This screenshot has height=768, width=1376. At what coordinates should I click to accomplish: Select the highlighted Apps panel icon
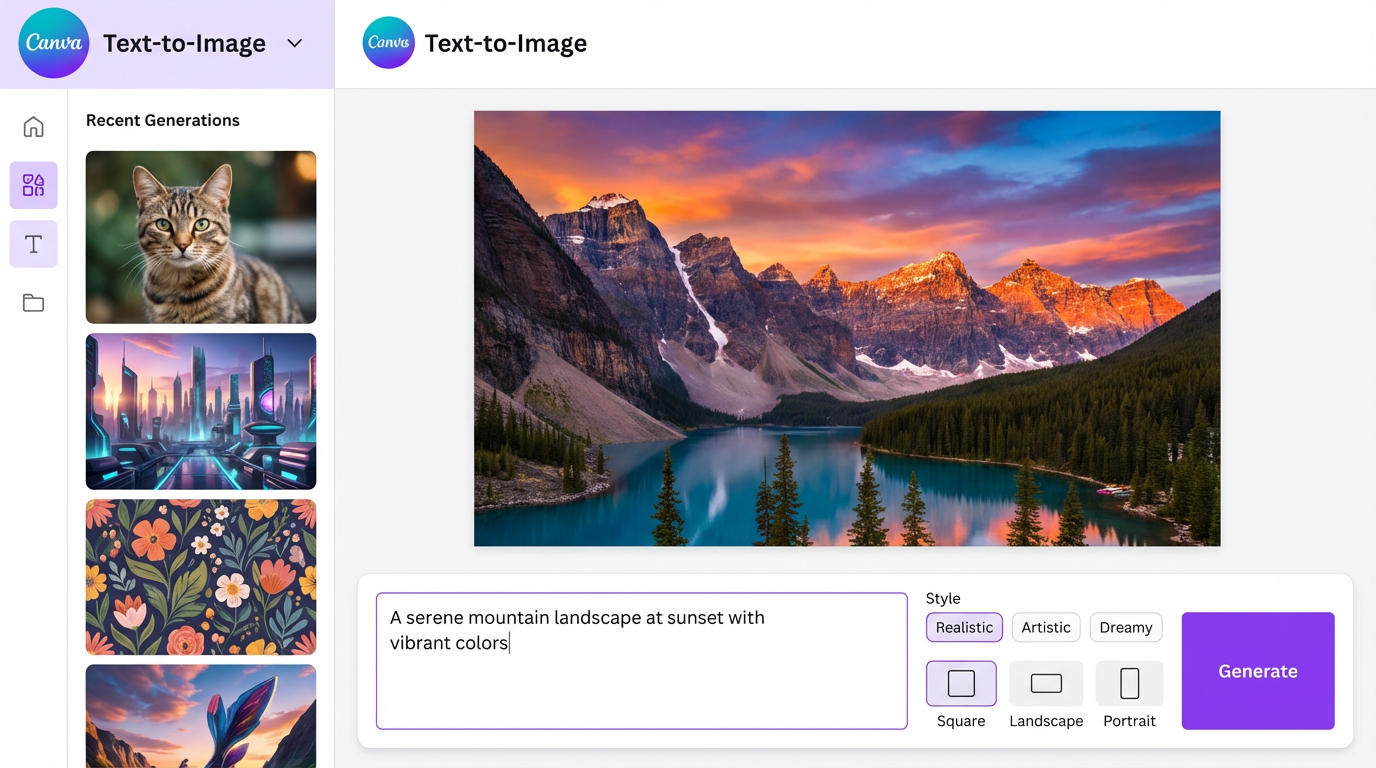(x=33, y=185)
